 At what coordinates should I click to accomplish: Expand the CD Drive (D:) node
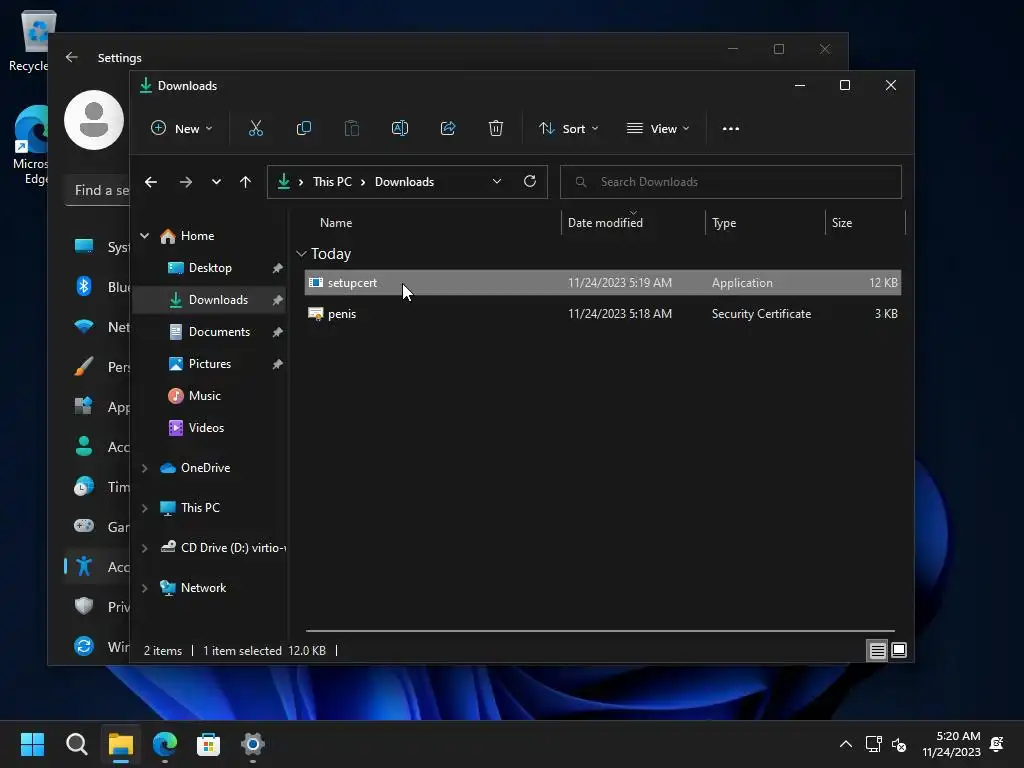[144, 548]
